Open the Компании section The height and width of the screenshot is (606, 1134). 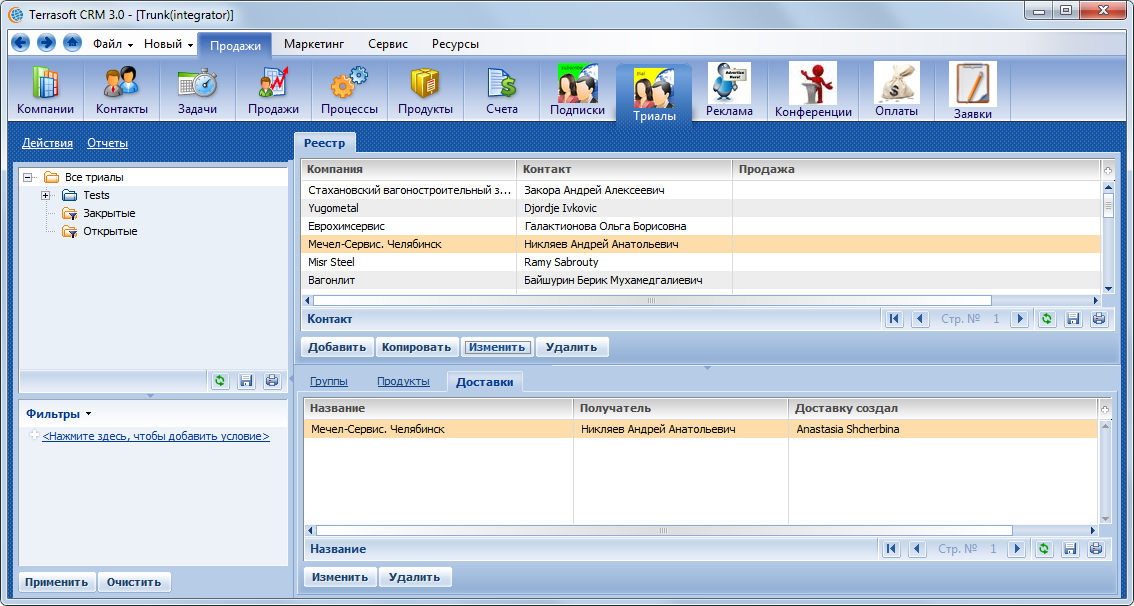tap(46, 91)
